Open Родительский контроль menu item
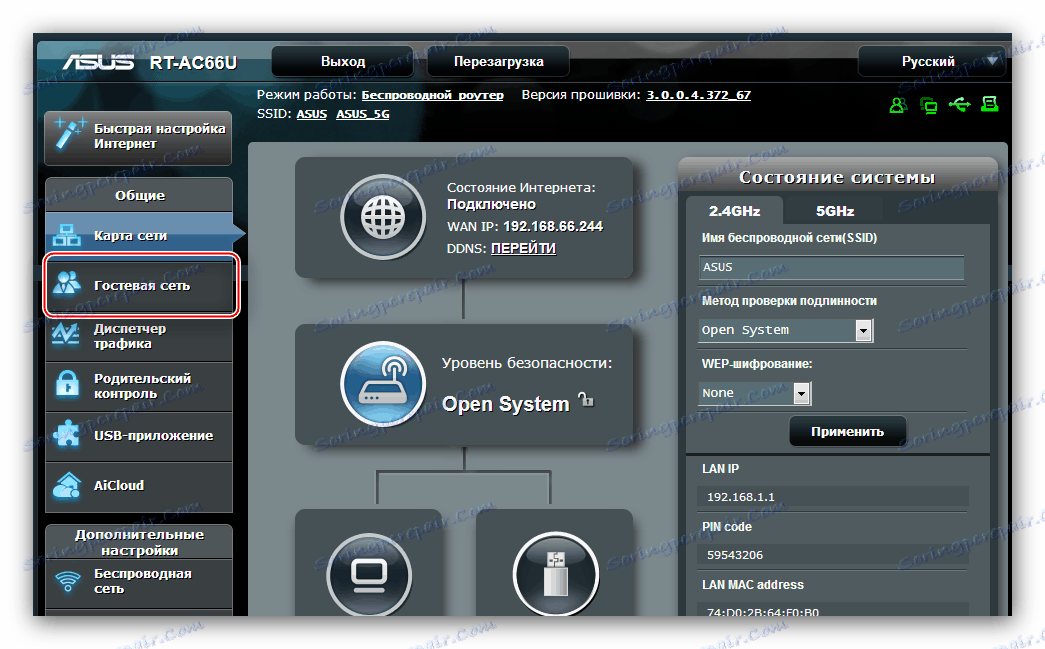This screenshot has width=1045, height=649. [139, 386]
